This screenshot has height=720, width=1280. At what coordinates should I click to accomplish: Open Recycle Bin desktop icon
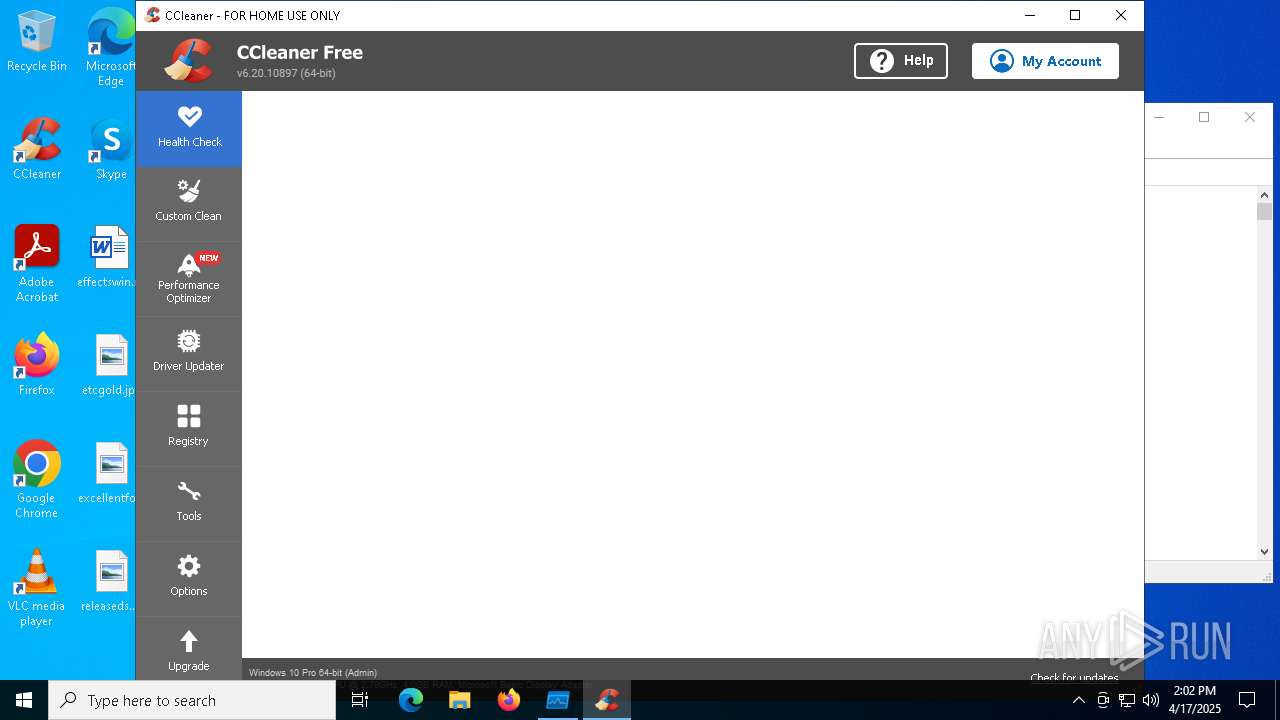click(37, 43)
